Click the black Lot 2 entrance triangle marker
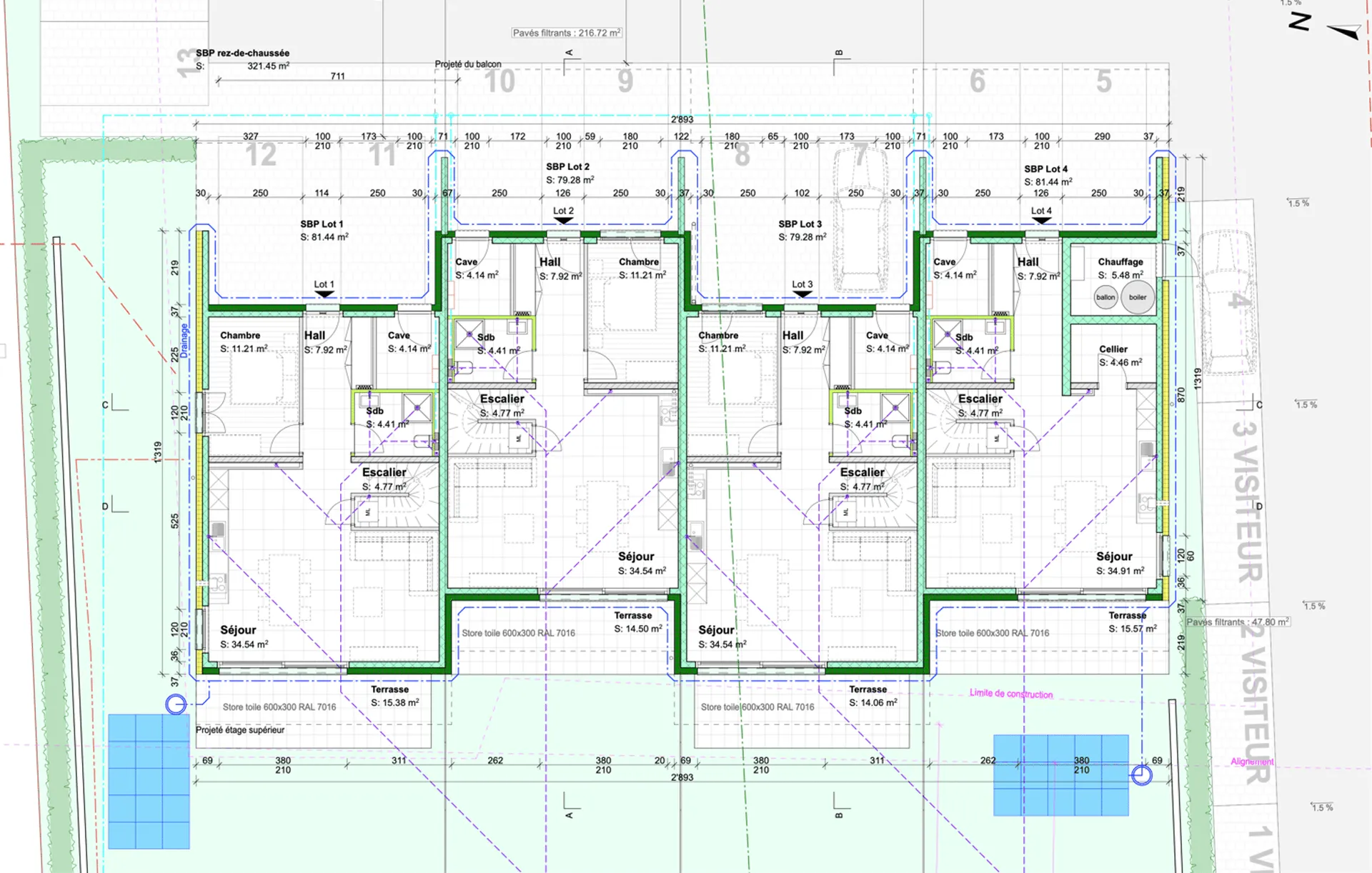Viewport: 1372px width, 873px height. (x=564, y=220)
